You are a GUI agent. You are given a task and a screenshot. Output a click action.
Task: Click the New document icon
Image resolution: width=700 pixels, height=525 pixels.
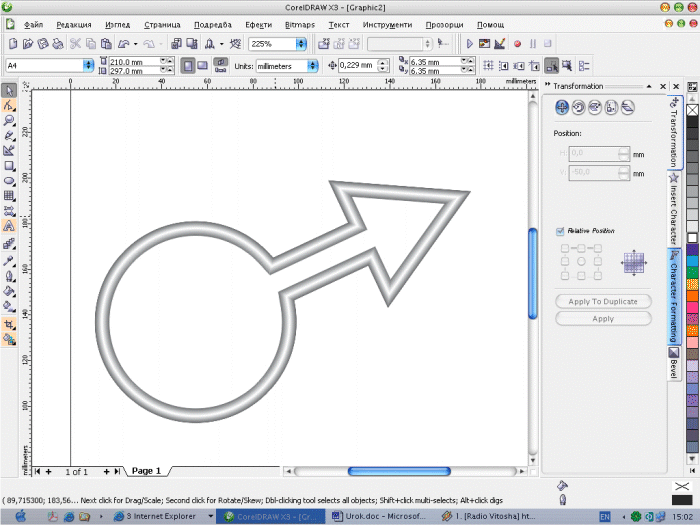click(13, 44)
